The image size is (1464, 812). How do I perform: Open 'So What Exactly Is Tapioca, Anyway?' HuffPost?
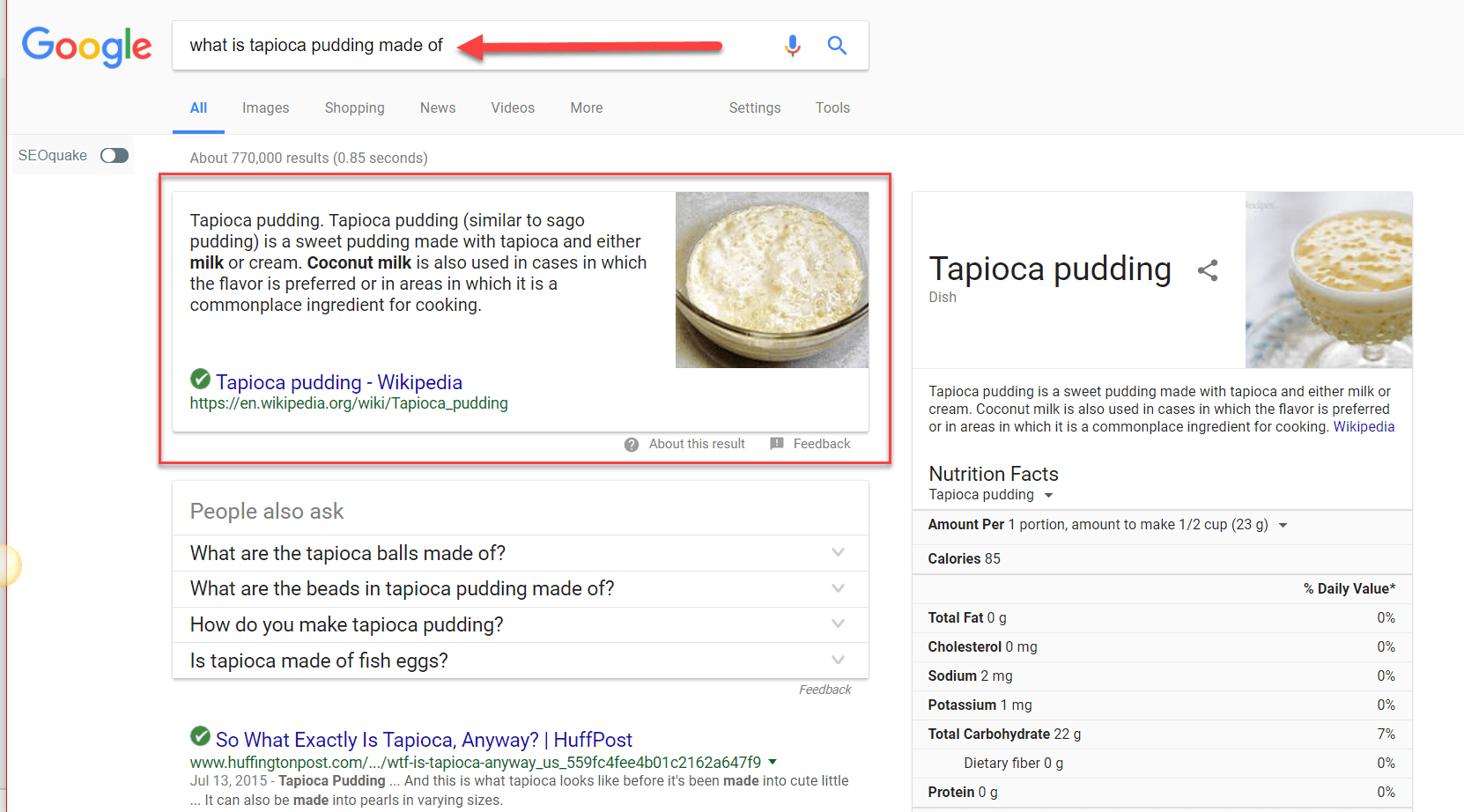click(x=424, y=740)
